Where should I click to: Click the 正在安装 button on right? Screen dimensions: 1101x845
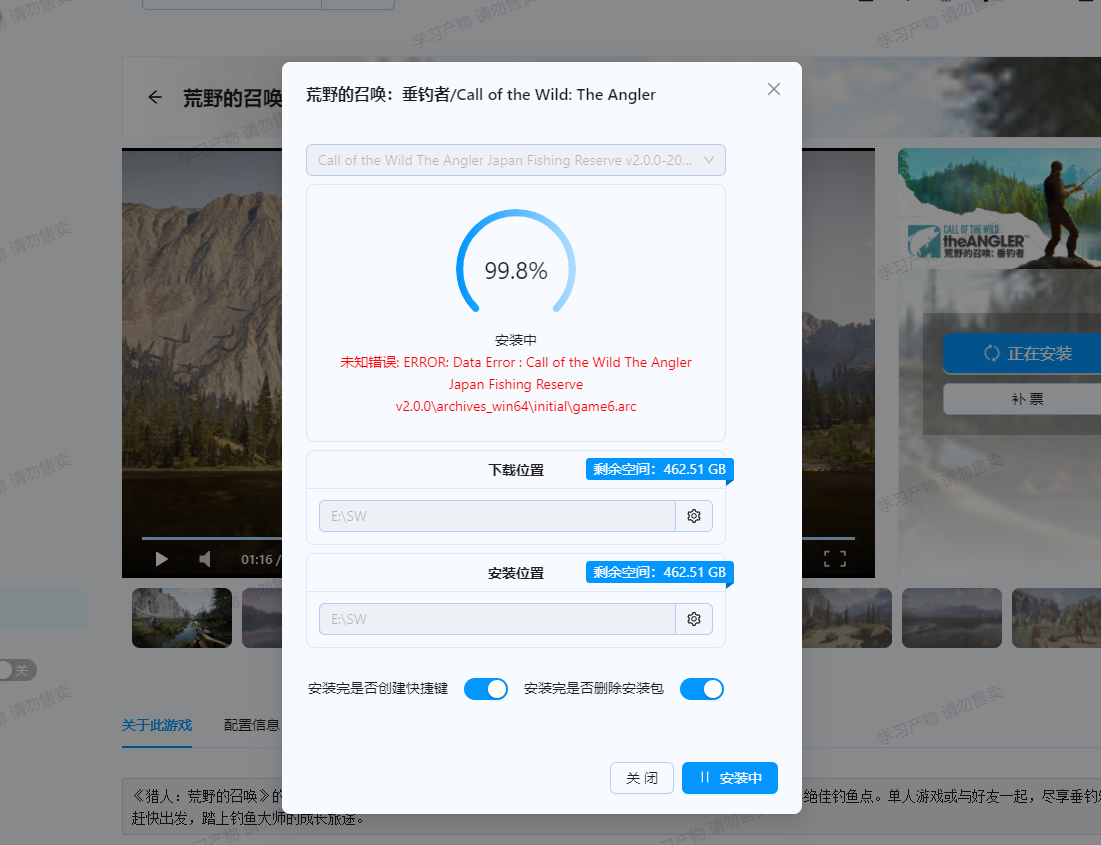(x=1022, y=353)
